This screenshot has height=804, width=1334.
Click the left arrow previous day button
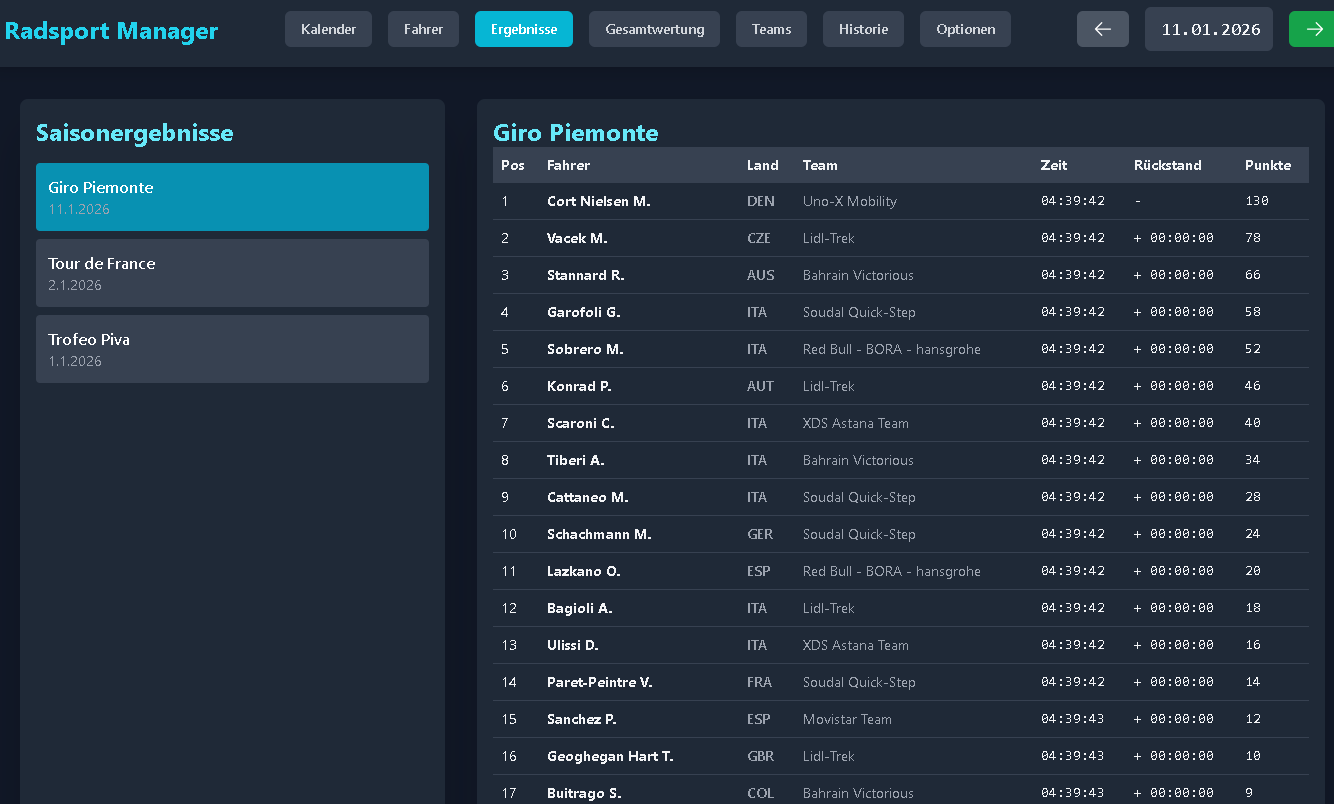tap(1102, 29)
